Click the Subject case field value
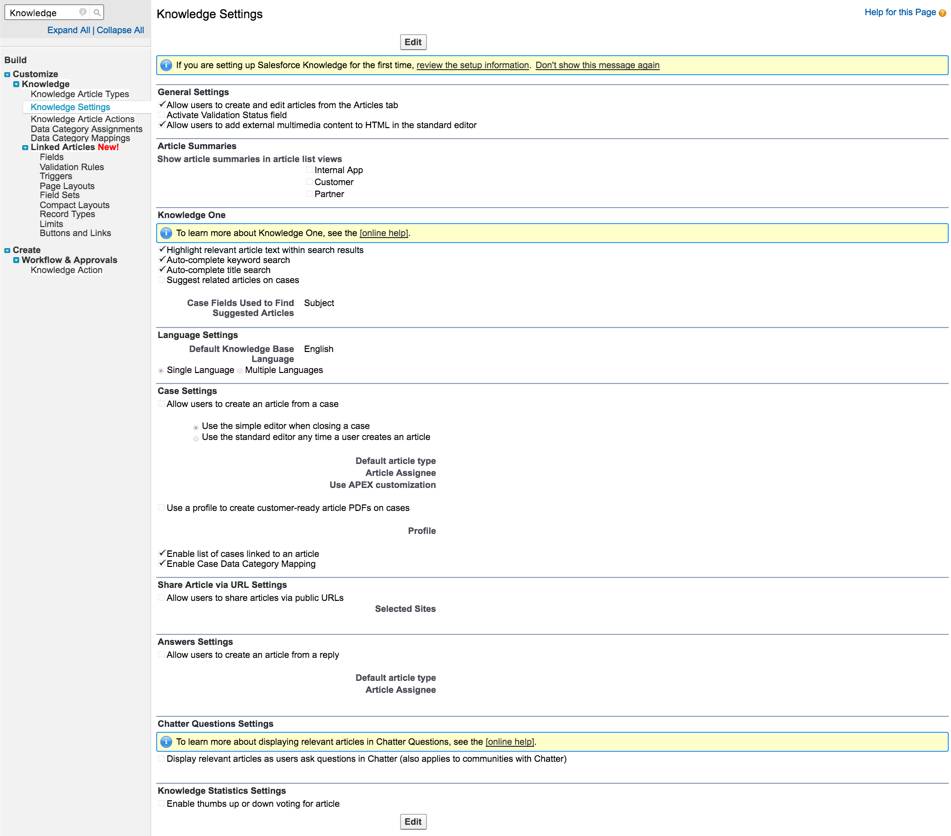Screen dimensions: 951x836 [x=319, y=303]
